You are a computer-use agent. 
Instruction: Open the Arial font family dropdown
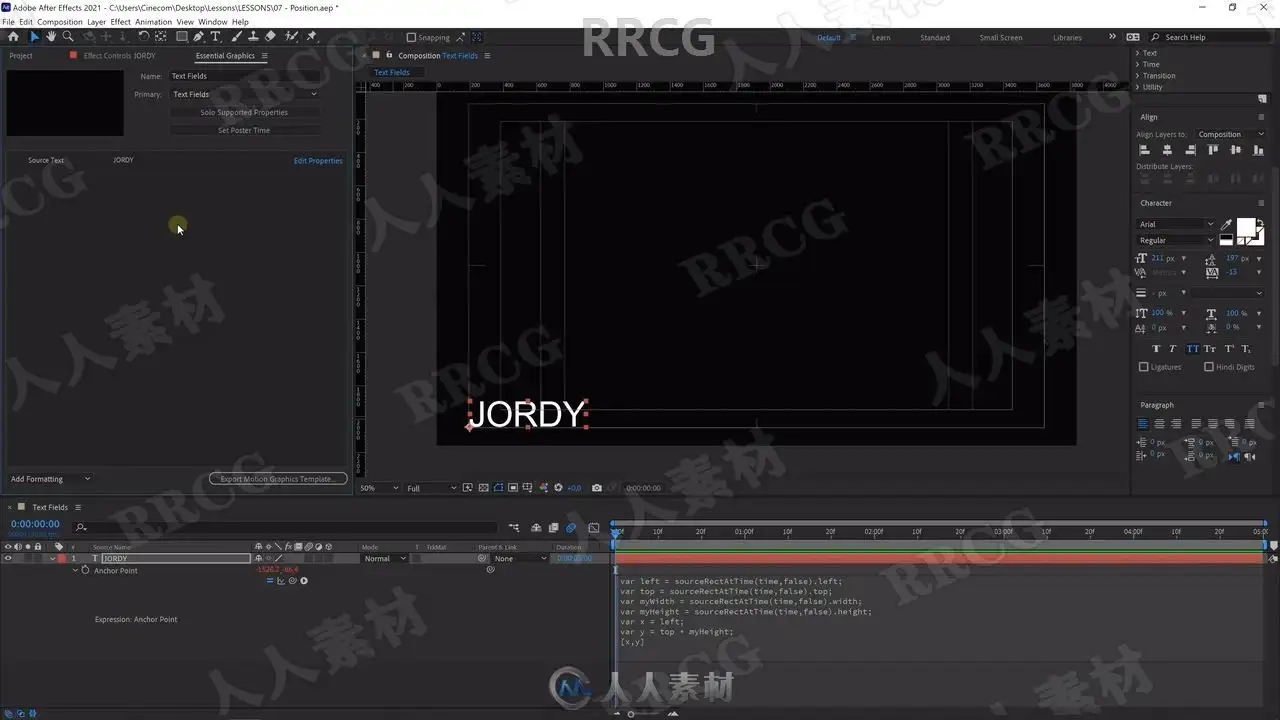1176,224
